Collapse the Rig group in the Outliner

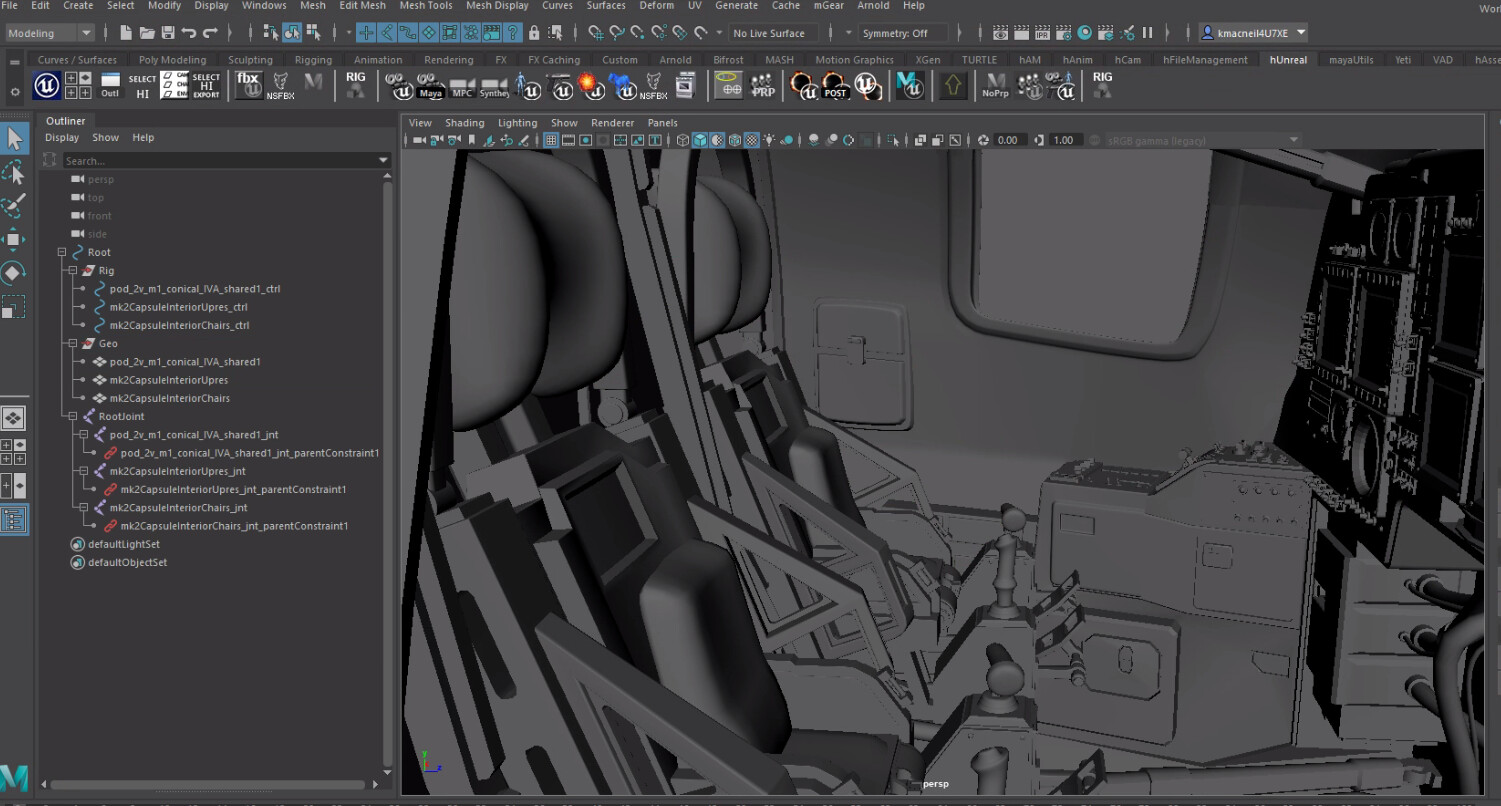pos(72,271)
